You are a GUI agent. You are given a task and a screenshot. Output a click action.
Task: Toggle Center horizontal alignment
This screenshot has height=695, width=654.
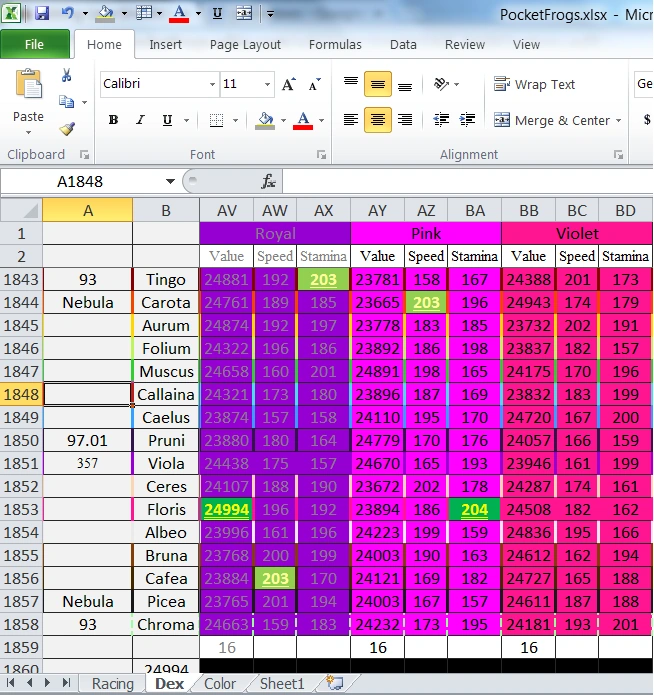click(378, 120)
